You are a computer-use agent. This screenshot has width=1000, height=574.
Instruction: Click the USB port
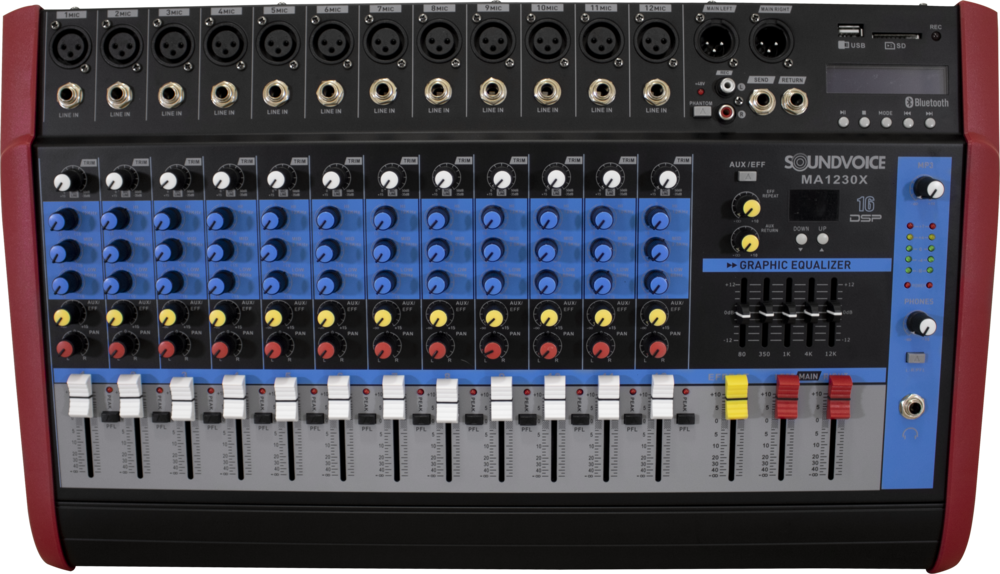point(850,31)
